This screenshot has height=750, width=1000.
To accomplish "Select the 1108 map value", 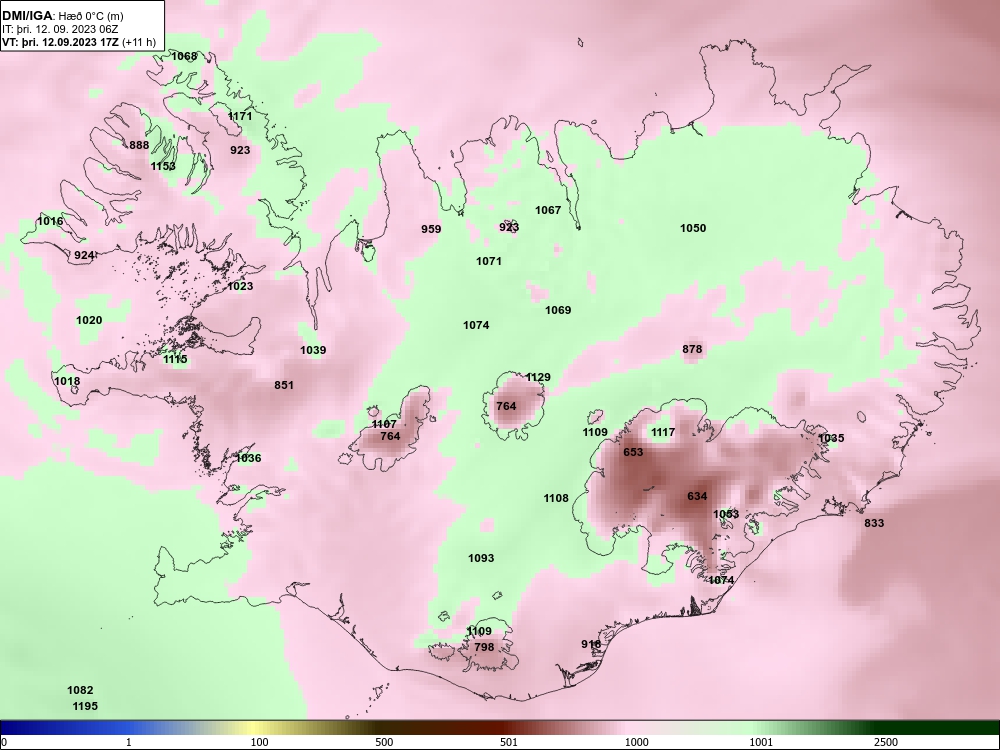I will 556,498.
